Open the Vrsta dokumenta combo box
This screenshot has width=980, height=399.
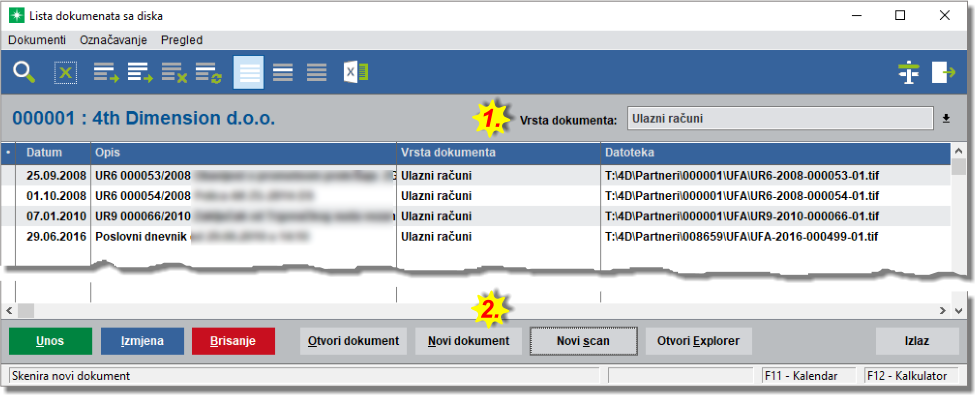tap(780, 118)
